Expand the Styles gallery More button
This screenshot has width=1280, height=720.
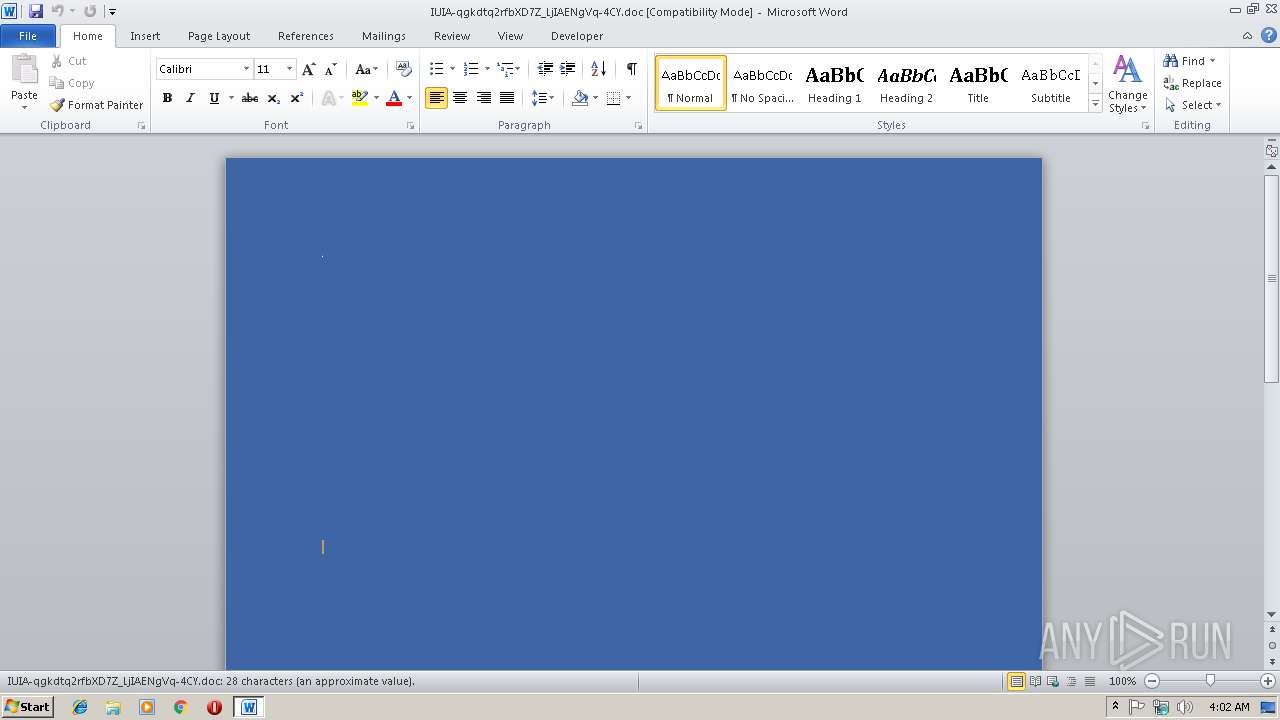pos(1095,104)
